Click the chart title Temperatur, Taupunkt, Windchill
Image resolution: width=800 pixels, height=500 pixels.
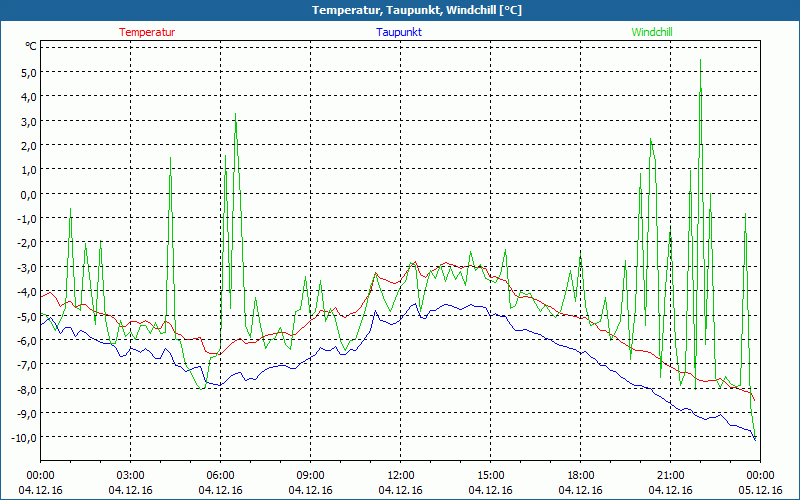pyautogui.click(x=417, y=10)
